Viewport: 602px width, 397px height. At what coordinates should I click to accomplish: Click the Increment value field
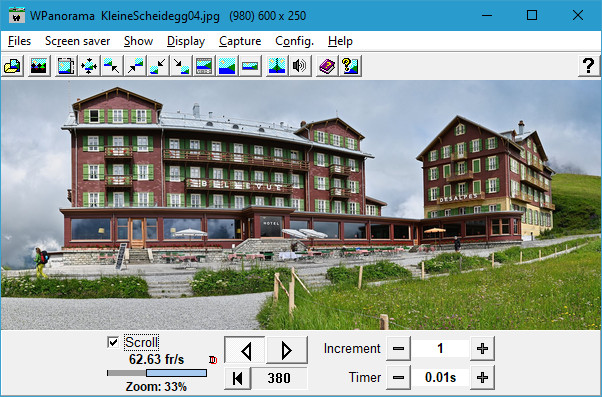click(x=440, y=349)
